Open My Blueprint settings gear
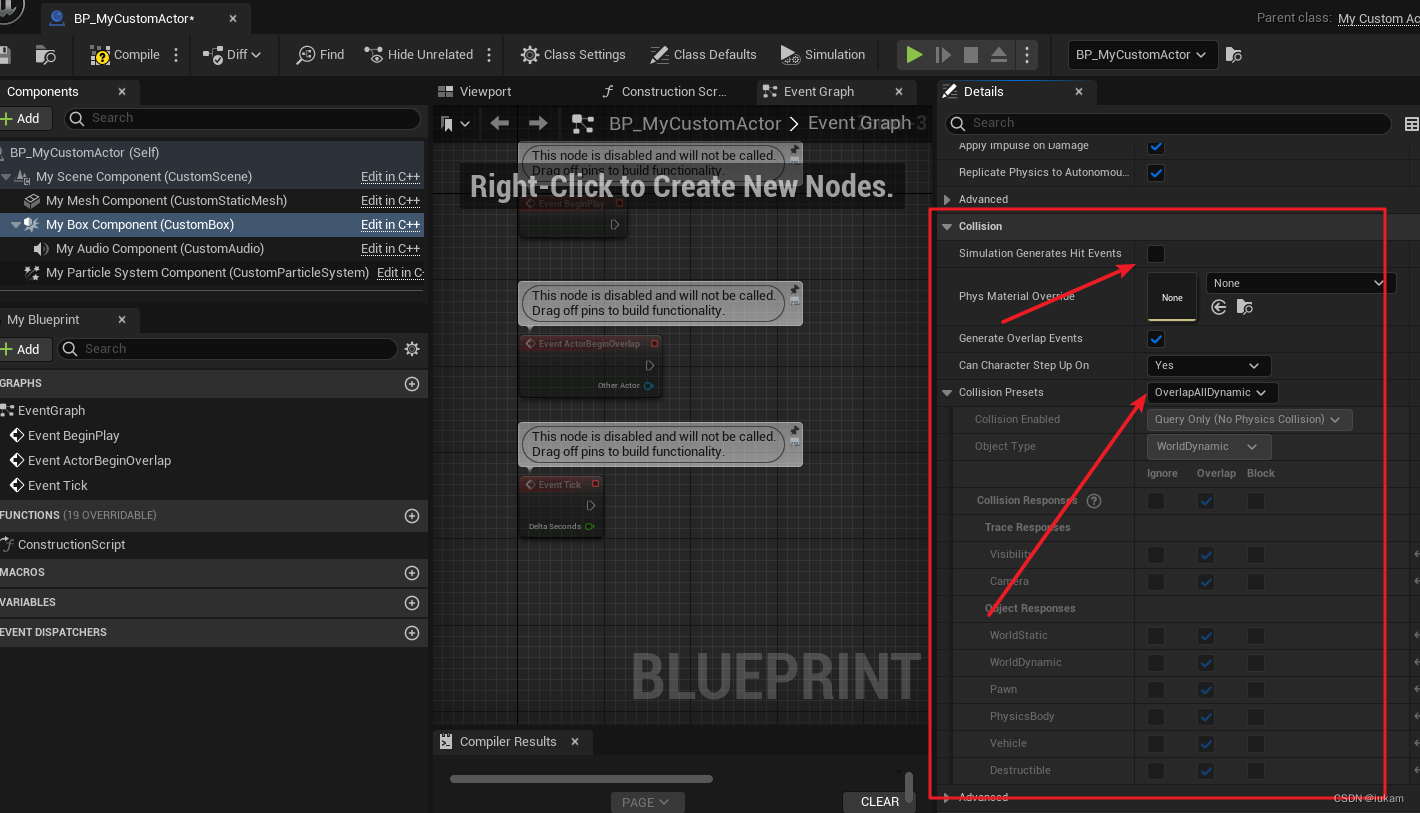This screenshot has width=1420, height=813. click(412, 349)
